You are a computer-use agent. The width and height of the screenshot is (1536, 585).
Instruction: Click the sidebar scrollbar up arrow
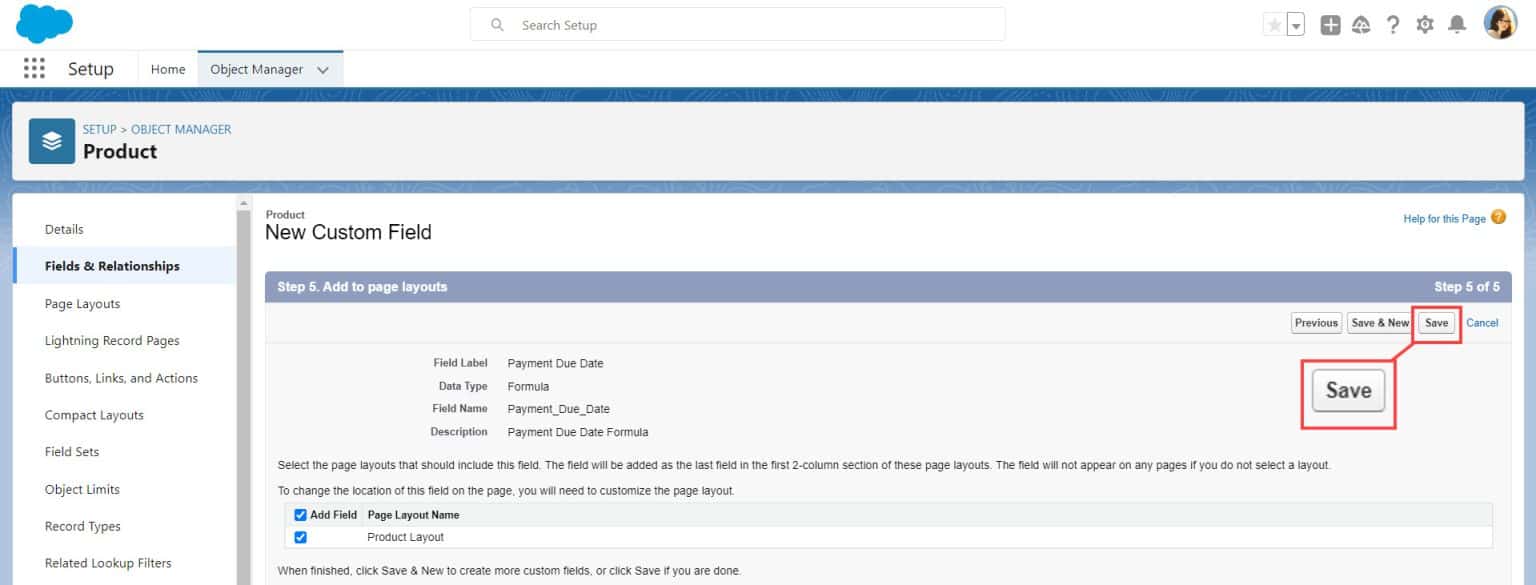coord(243,203)
